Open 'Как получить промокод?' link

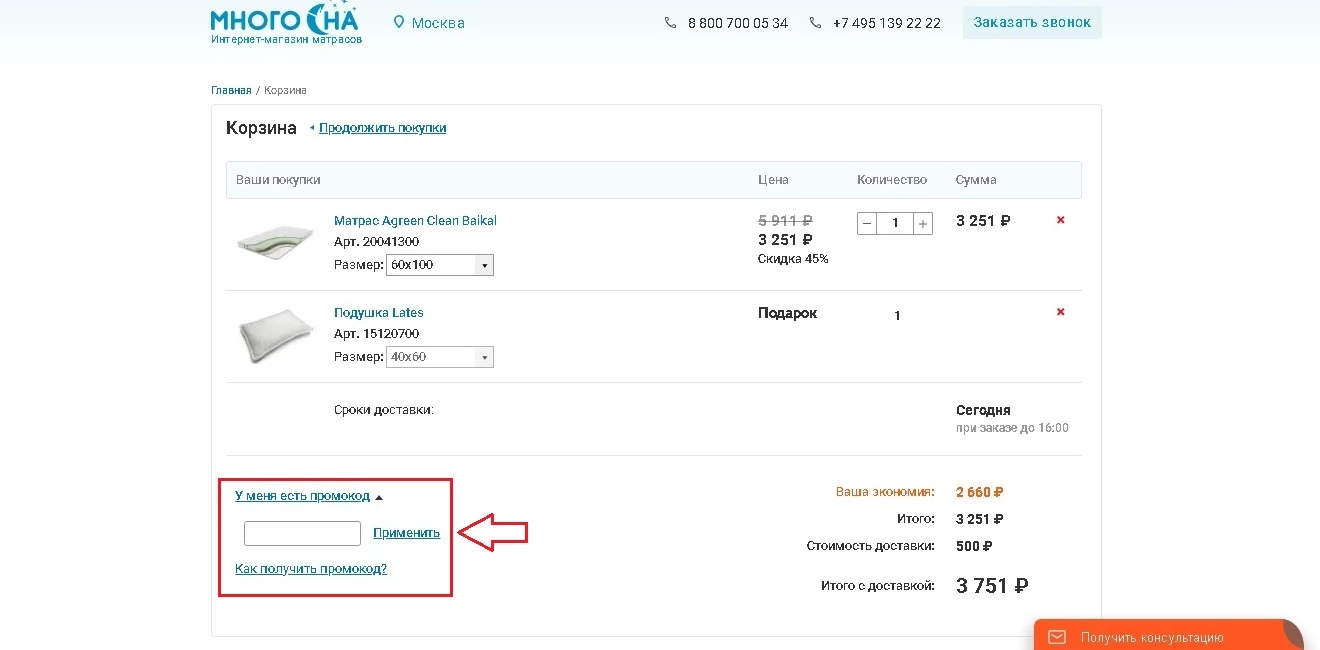(x=311, y=569)
